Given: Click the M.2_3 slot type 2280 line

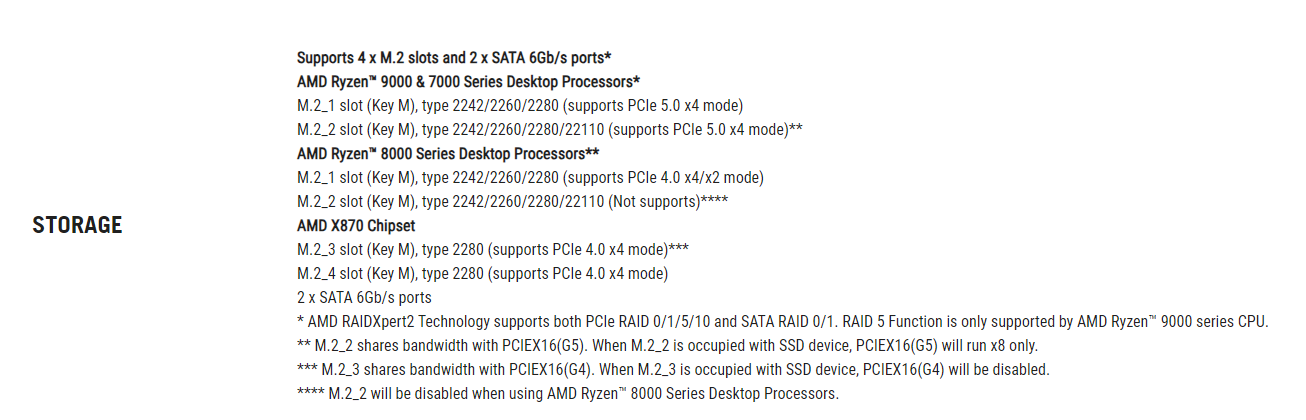Looking at the screenshot, I should tap(493, 249).
